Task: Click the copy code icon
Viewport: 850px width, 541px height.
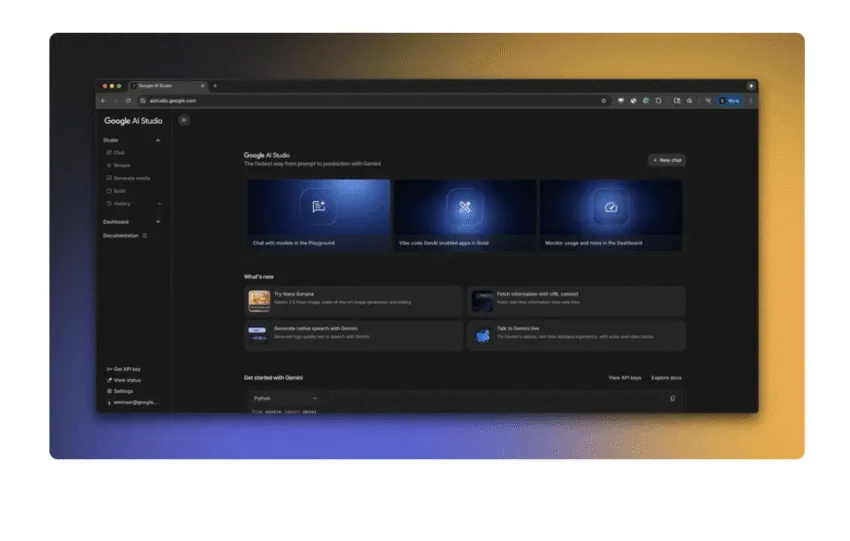Action: click(x=672, y=398)
